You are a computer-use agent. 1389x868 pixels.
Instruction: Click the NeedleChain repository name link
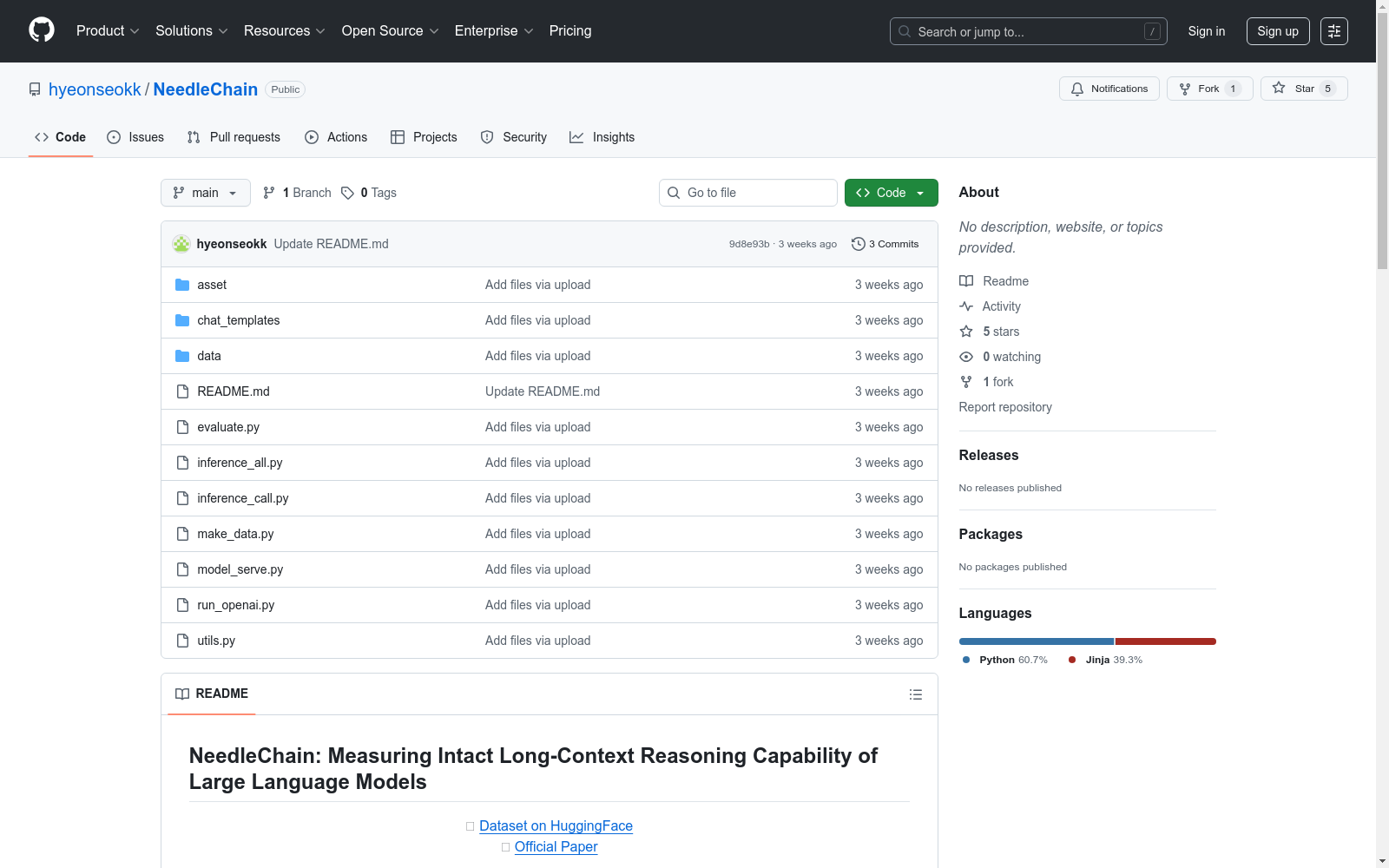pyautogui.click(x=206, y=89)
